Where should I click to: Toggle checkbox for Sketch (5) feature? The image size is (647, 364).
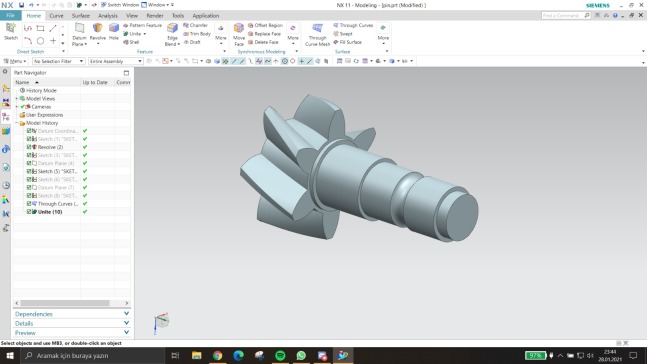(x=29, y=171)
